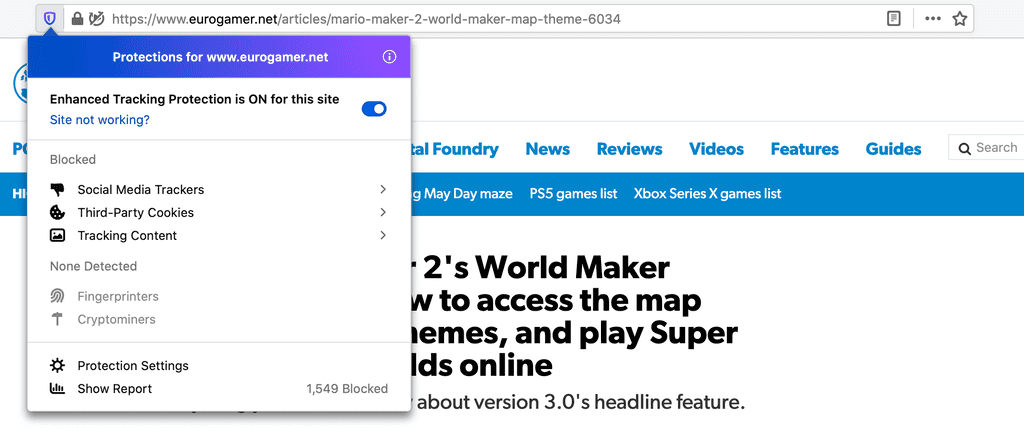Expand Tracking Content details chevron

pyautogui.click(x=383, y=235)
